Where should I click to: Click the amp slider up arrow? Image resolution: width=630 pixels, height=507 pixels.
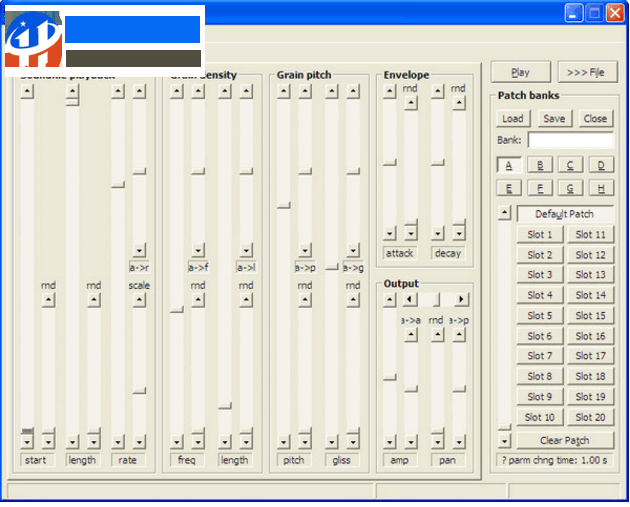(x=390, y=299)
